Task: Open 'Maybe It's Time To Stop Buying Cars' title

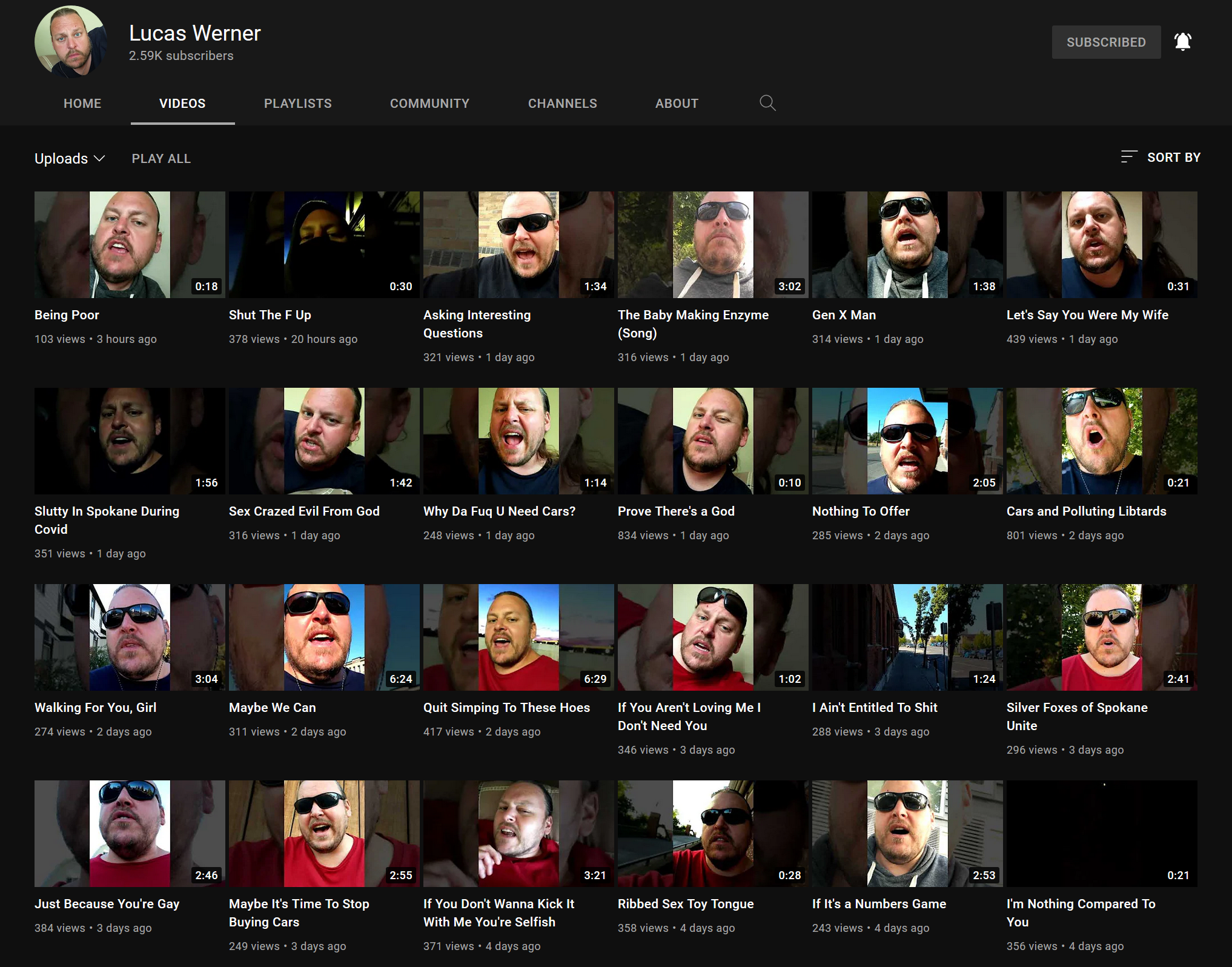Action: point(299,913)
